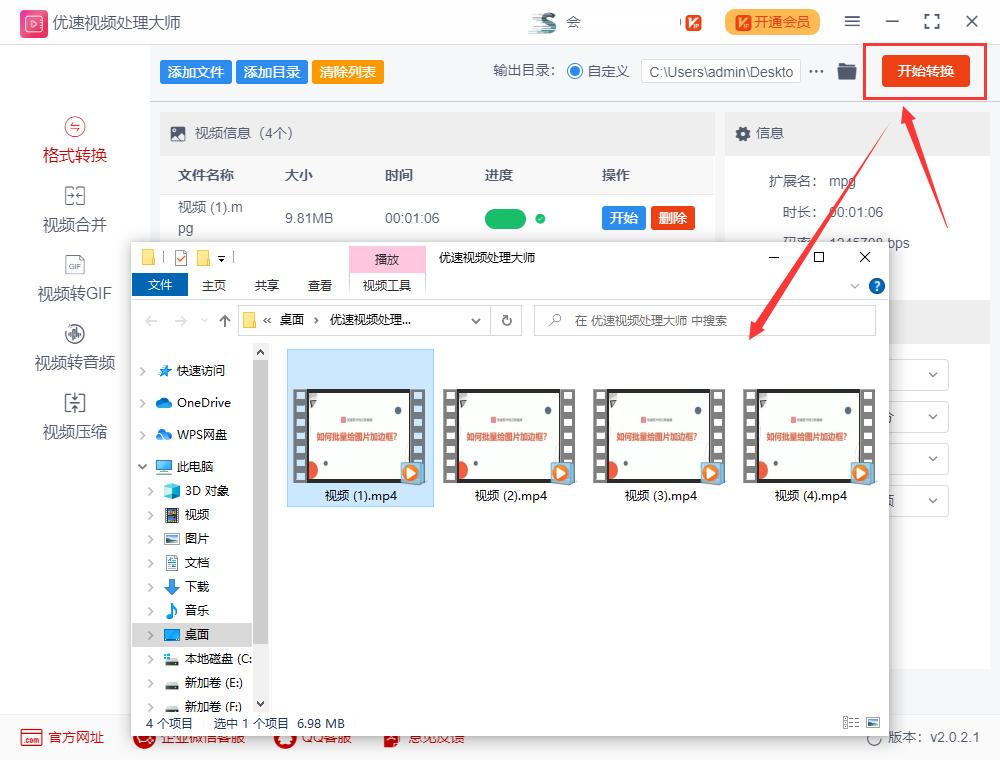Open the Explorer address bar dropdown arrow

click(x=476, y=320)
